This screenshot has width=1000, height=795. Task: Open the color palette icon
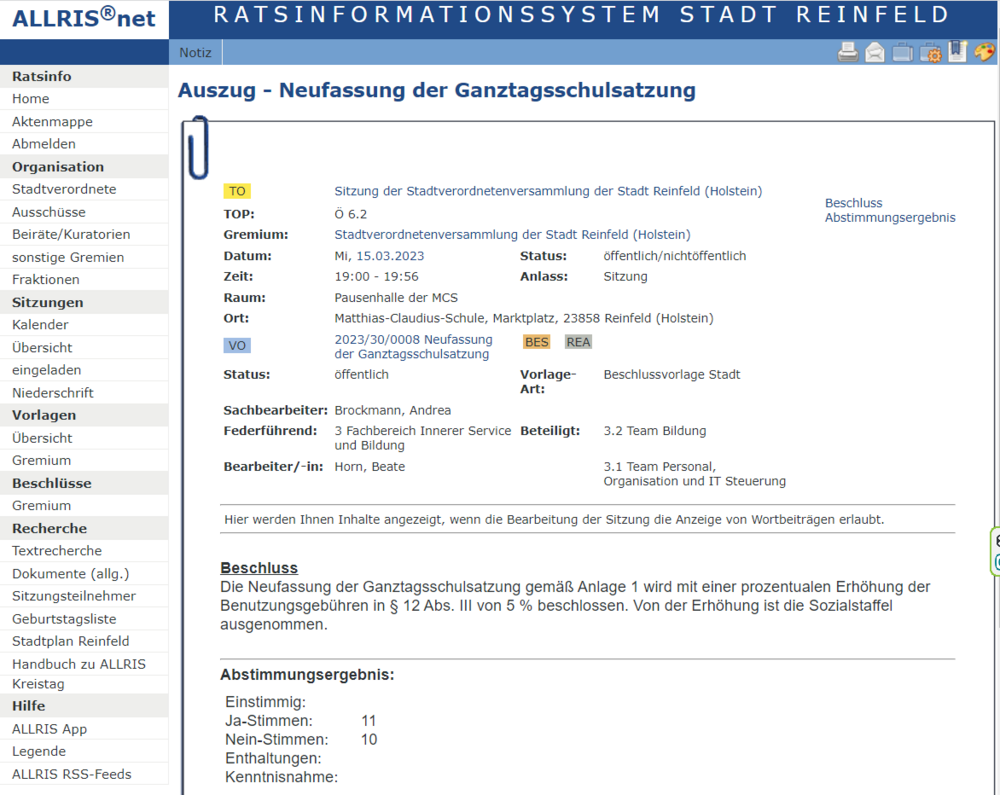tap(984, 53)
